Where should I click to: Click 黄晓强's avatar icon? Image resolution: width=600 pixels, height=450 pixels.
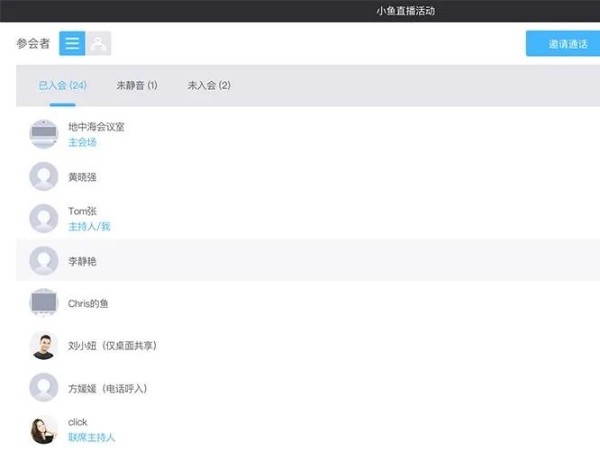coord(44,177)
